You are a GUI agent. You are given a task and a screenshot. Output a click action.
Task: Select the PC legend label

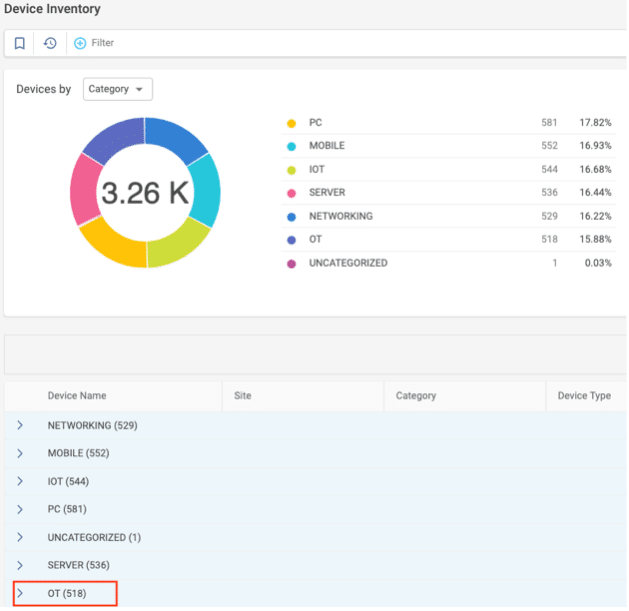[315, 122]
